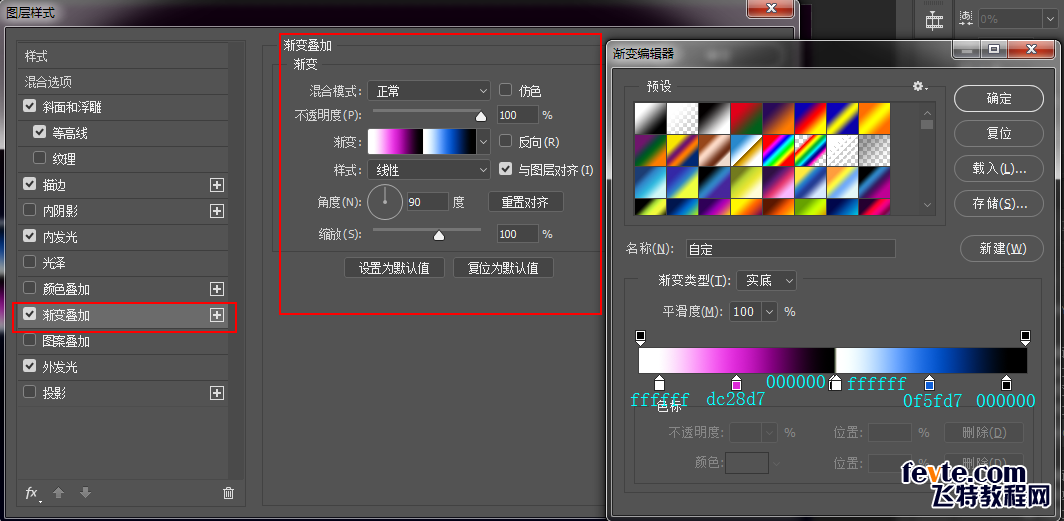Select the right opacity stop above gradient bar
Viewport: 1064px width, 521px height.
click(x=1025, y=337)
